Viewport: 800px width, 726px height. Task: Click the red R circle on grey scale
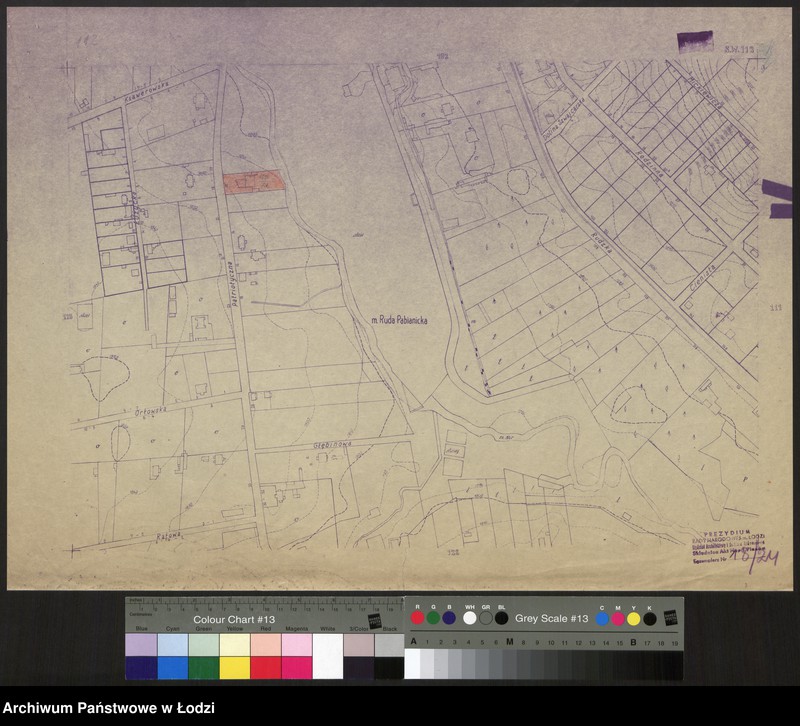click(418, 617)
